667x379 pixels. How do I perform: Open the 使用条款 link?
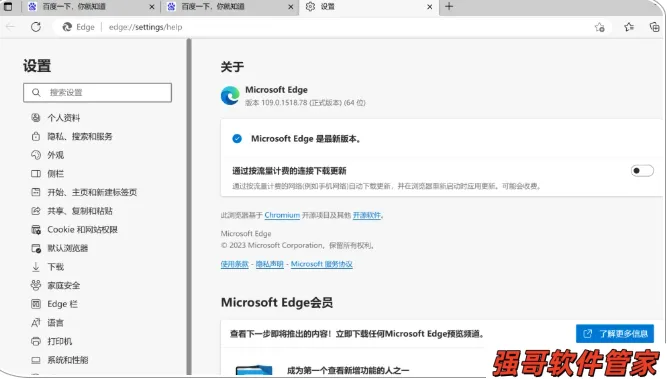[x=234, y=264]
